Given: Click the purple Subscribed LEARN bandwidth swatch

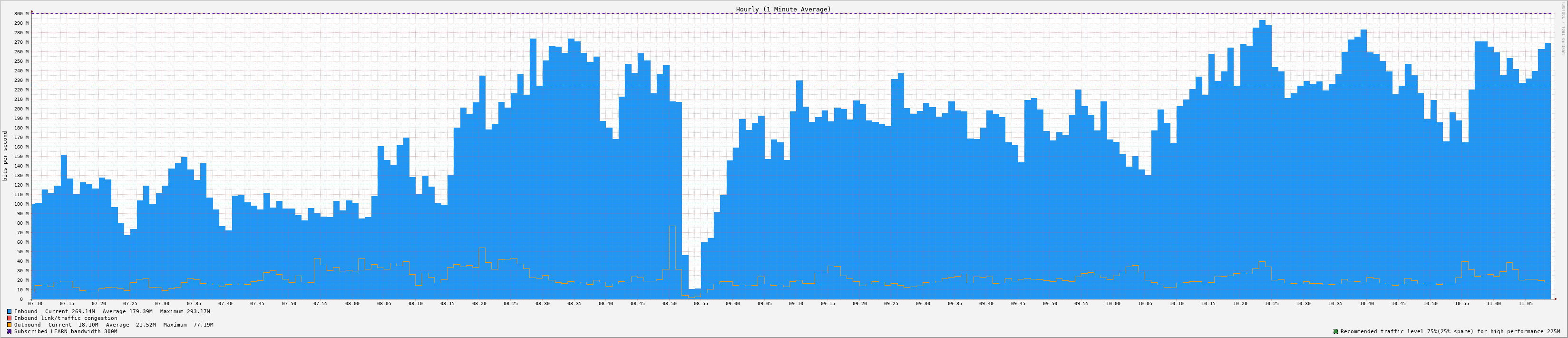Looking at the screenshot, I should [9, 331].
